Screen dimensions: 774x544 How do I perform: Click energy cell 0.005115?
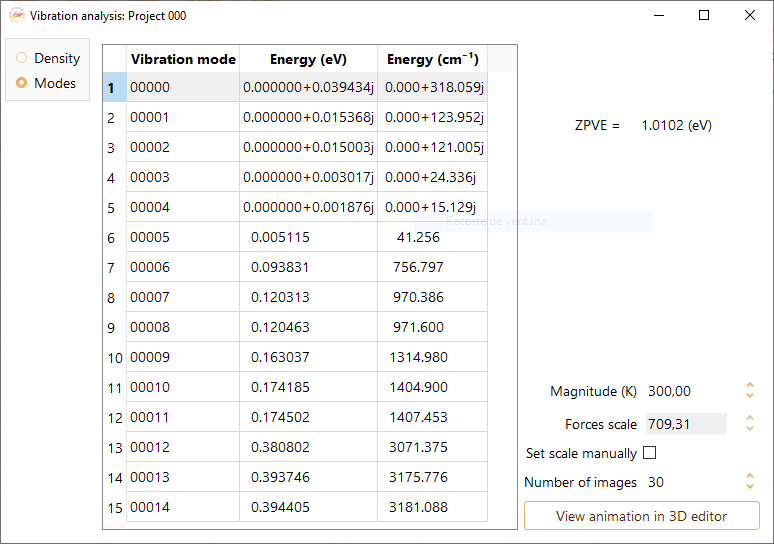click(309, 237)
